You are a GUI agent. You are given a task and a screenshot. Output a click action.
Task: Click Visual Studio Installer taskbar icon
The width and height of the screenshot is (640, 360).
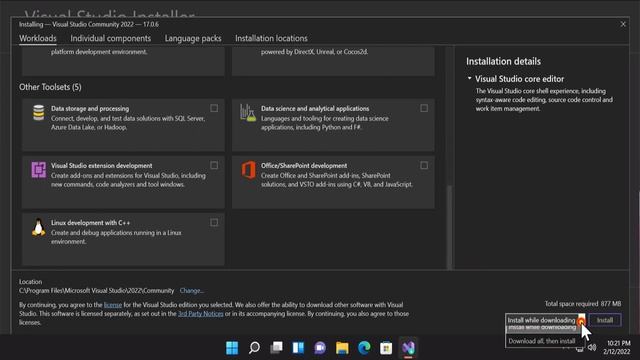point(408,348)
